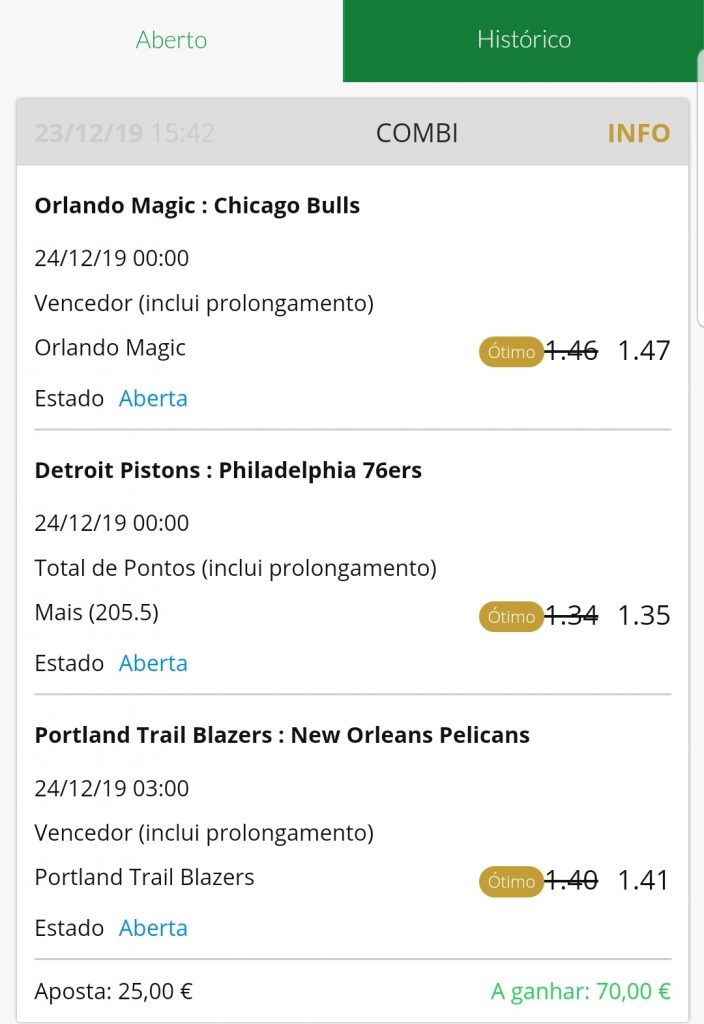The height and width of the screenshot is (1024, 704).
Task: Select the Mais (205.5) selection
Action: coord(97,613)
